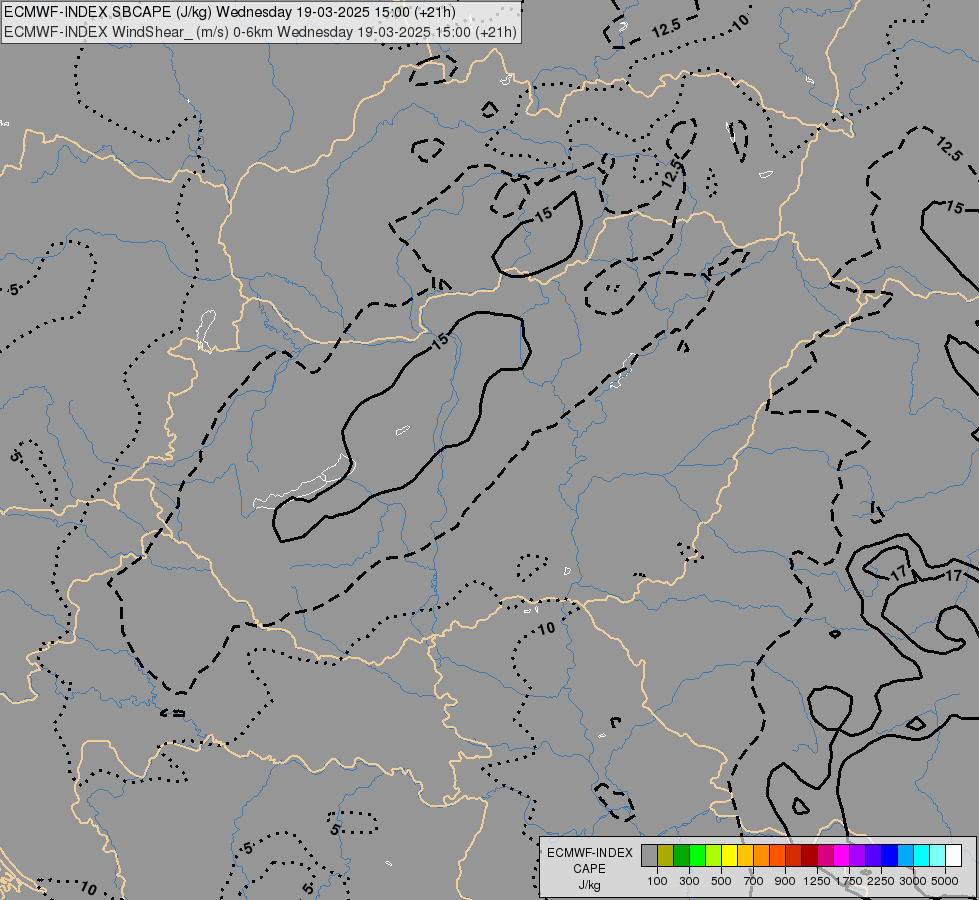Click the dark red swatch left of 1250
The height and width of the screenshot is (900, 979).
click(x=809, y=856)
